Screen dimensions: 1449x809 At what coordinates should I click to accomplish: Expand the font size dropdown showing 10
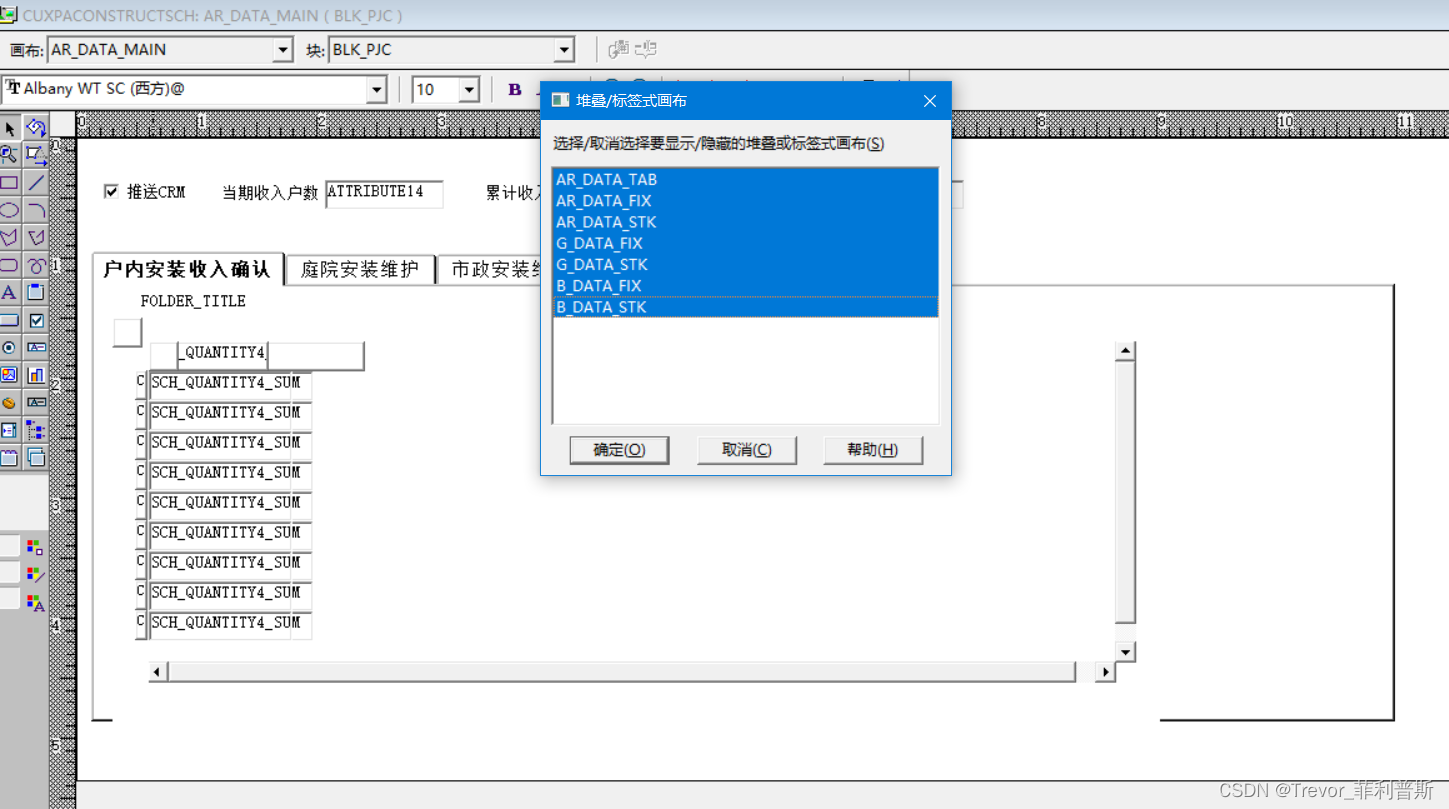(x=467, y=89)
